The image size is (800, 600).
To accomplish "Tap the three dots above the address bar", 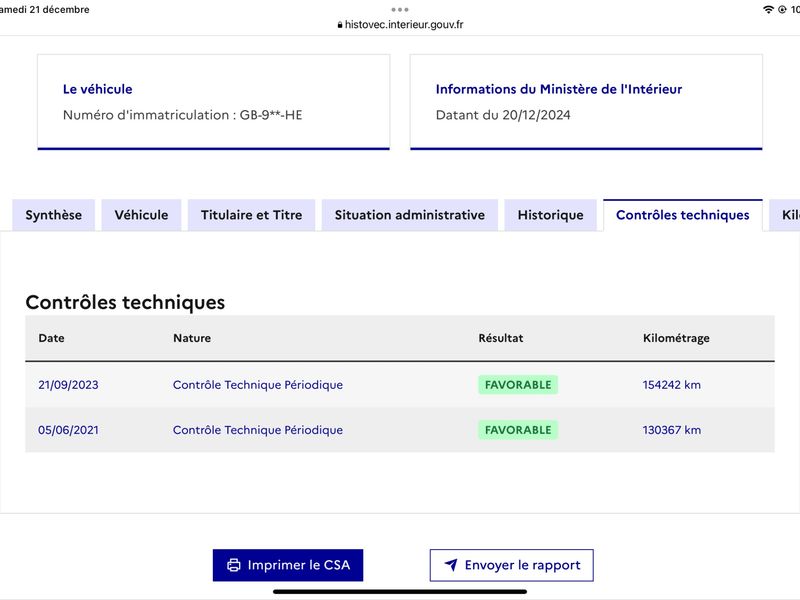I will pos(399,10).
